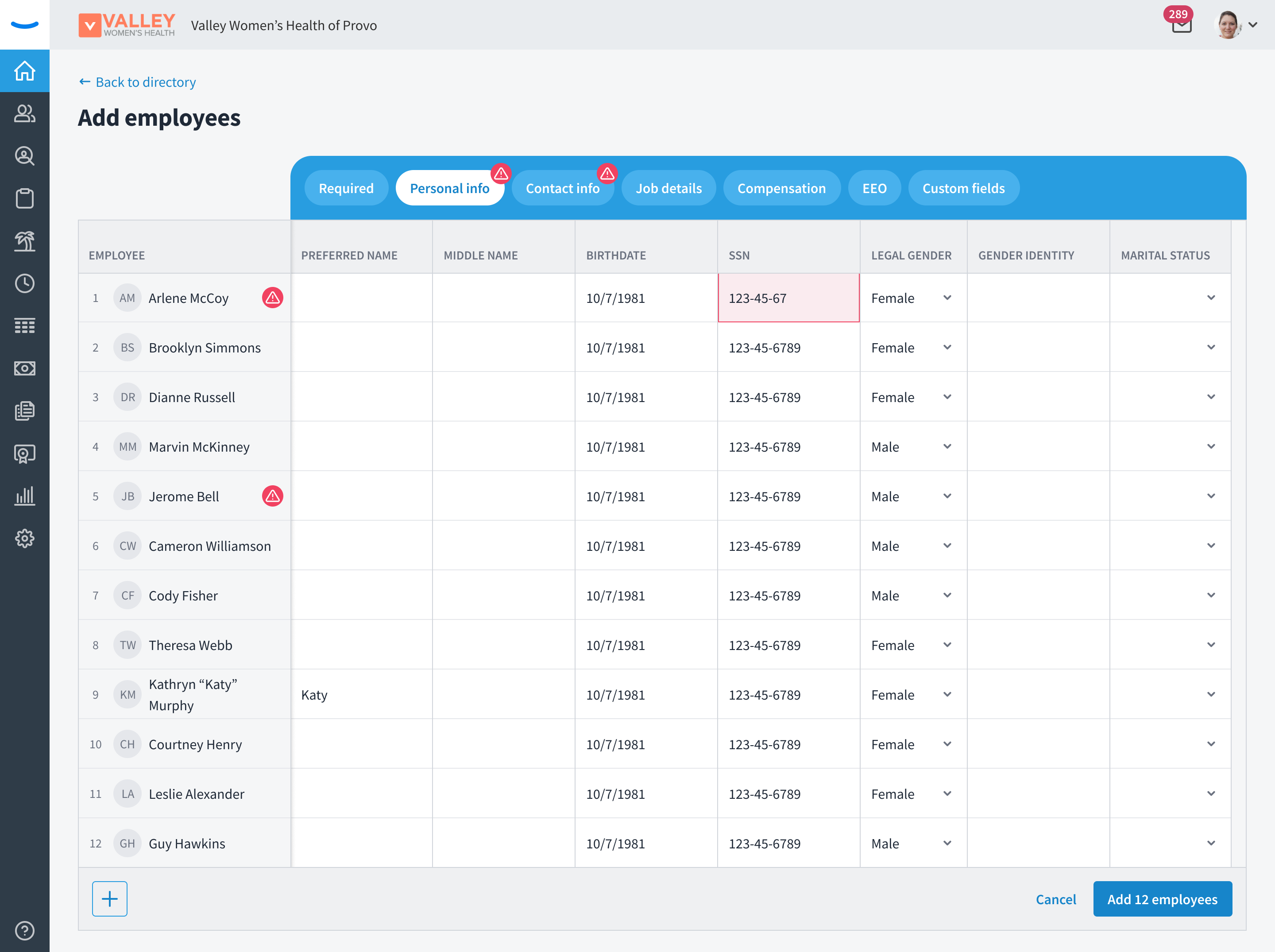Open the table grid icon in the sidebar
This screenshot has width=1275, height=952.
click(x=25, y=326)
